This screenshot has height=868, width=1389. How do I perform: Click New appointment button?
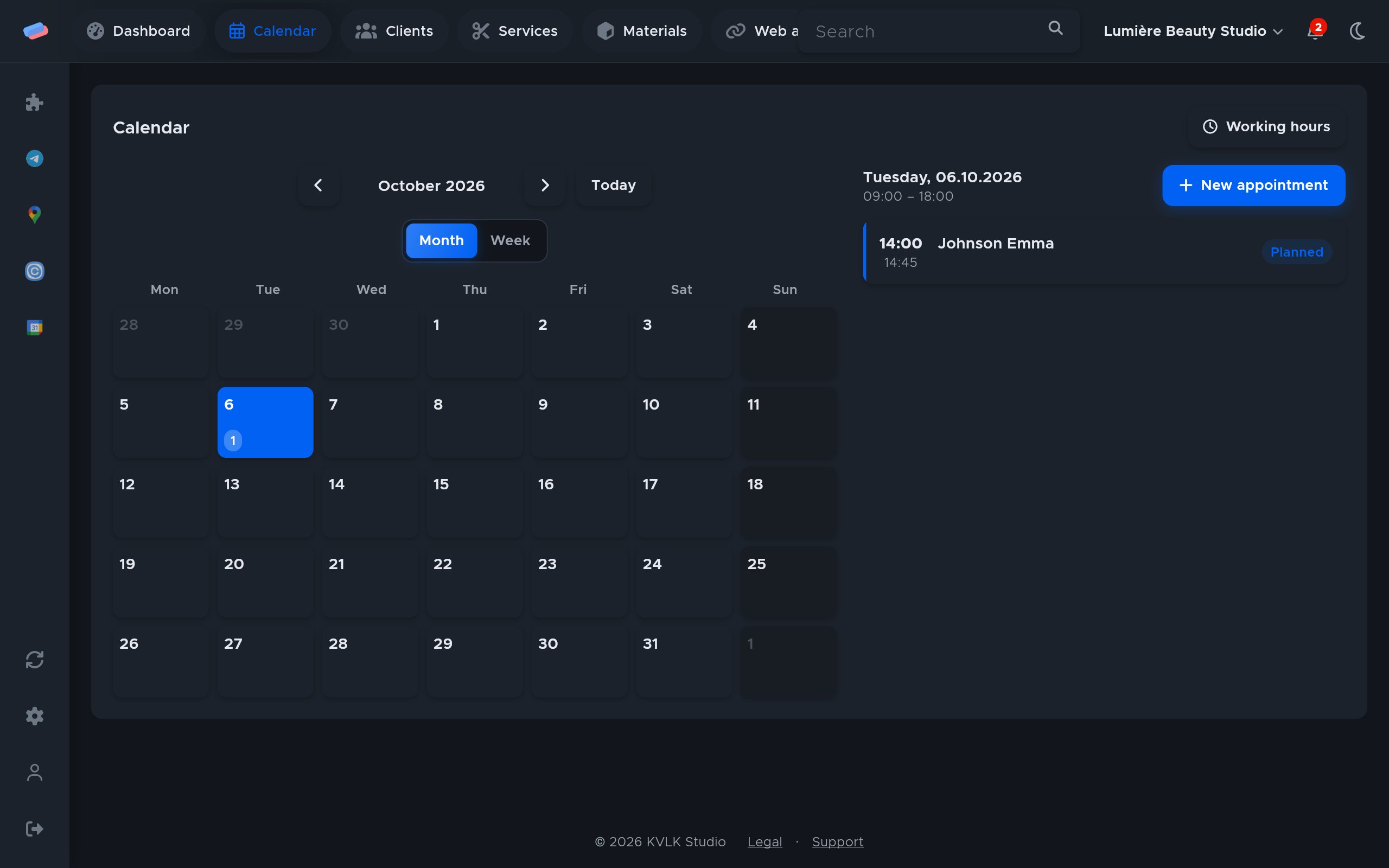tap(1253, 186)
